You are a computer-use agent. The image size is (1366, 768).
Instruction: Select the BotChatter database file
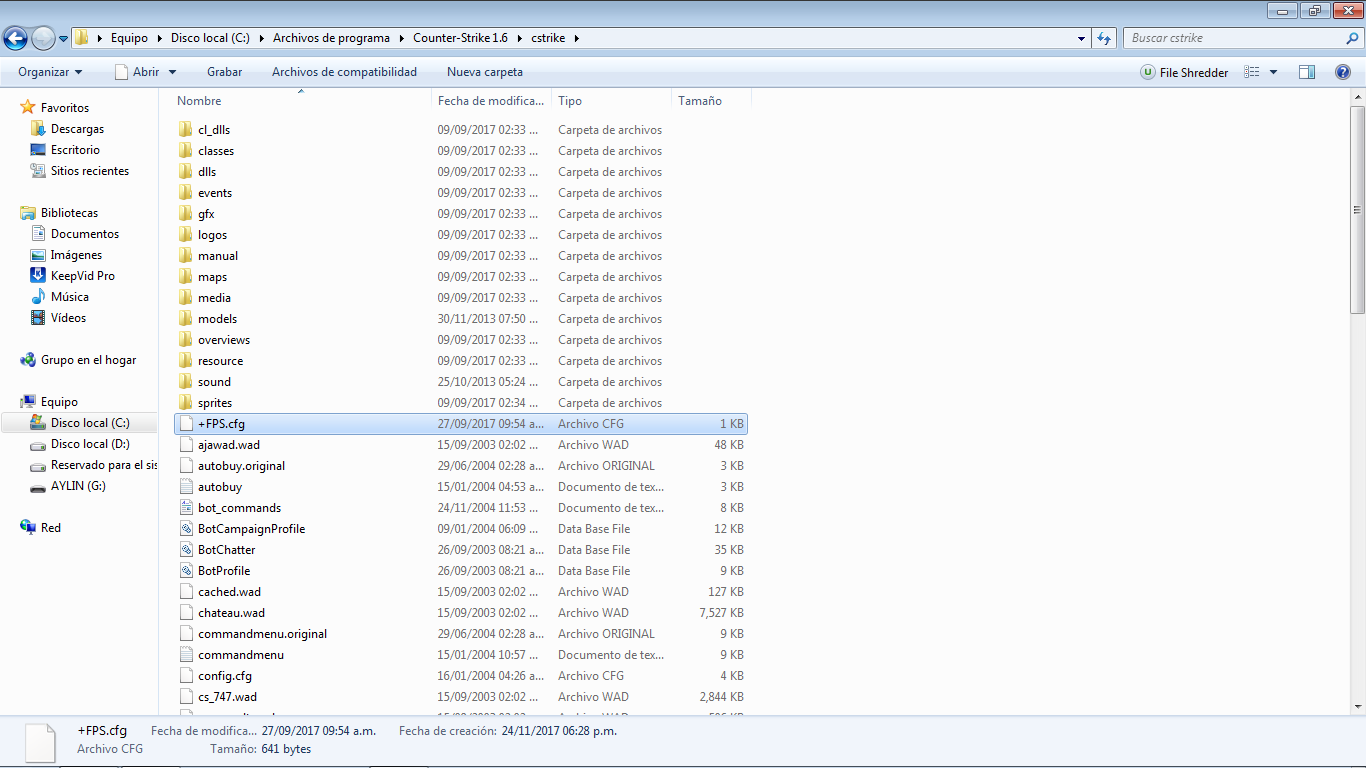point(226,550)
